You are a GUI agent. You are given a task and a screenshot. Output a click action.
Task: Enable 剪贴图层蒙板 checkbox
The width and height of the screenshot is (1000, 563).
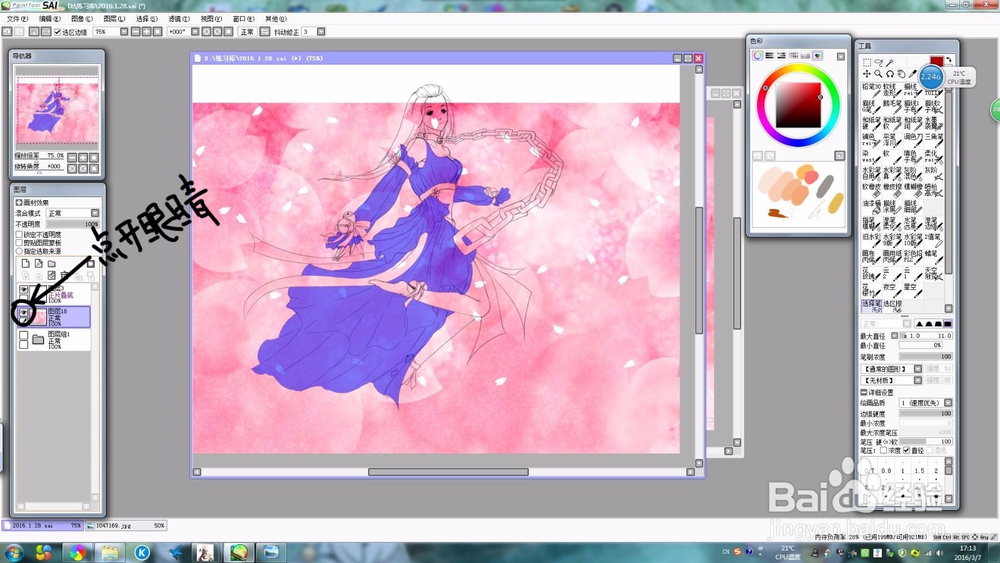pos(19,243)
